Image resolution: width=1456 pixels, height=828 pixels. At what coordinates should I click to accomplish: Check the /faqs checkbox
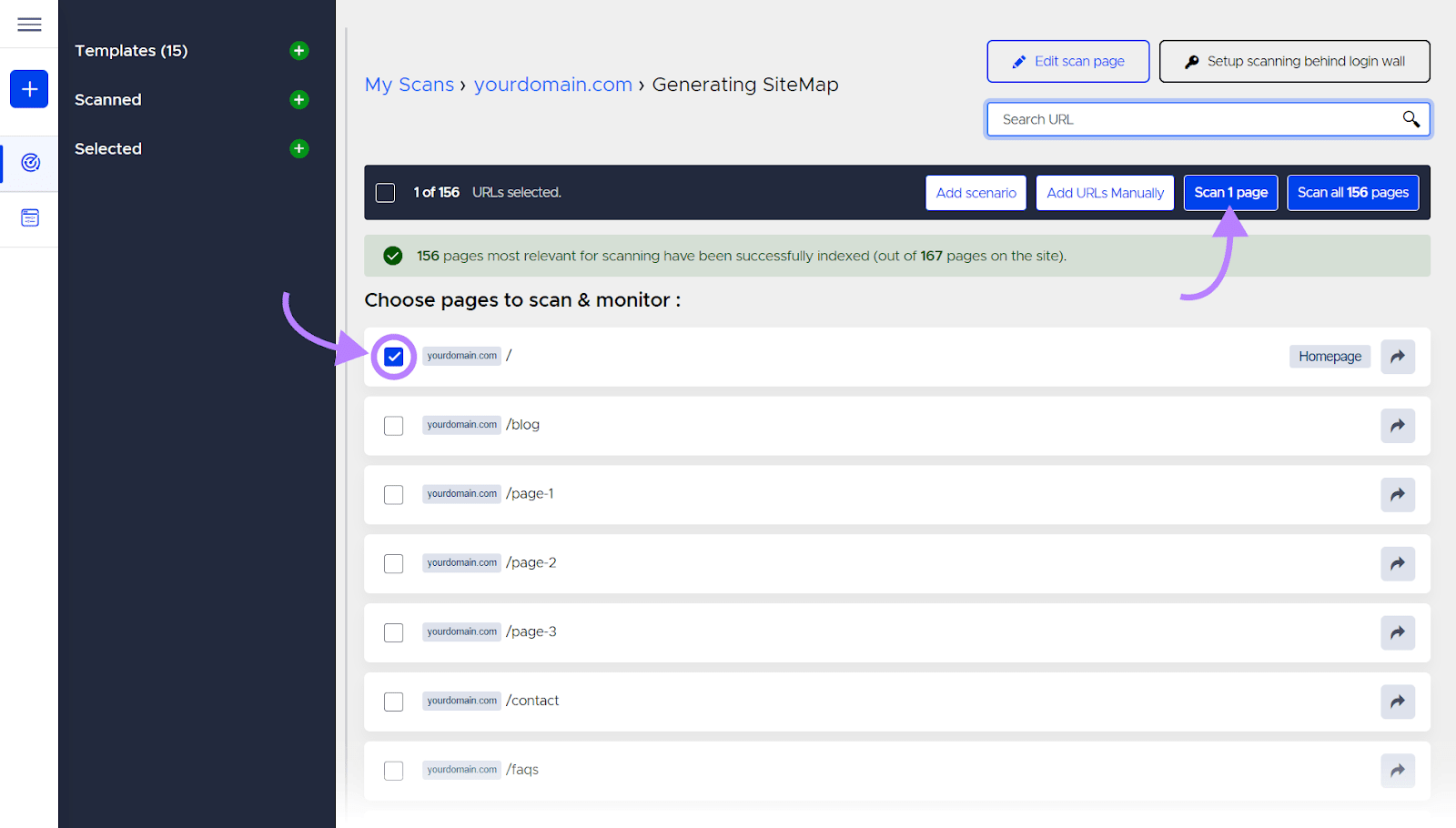click(x=393, y=770)
